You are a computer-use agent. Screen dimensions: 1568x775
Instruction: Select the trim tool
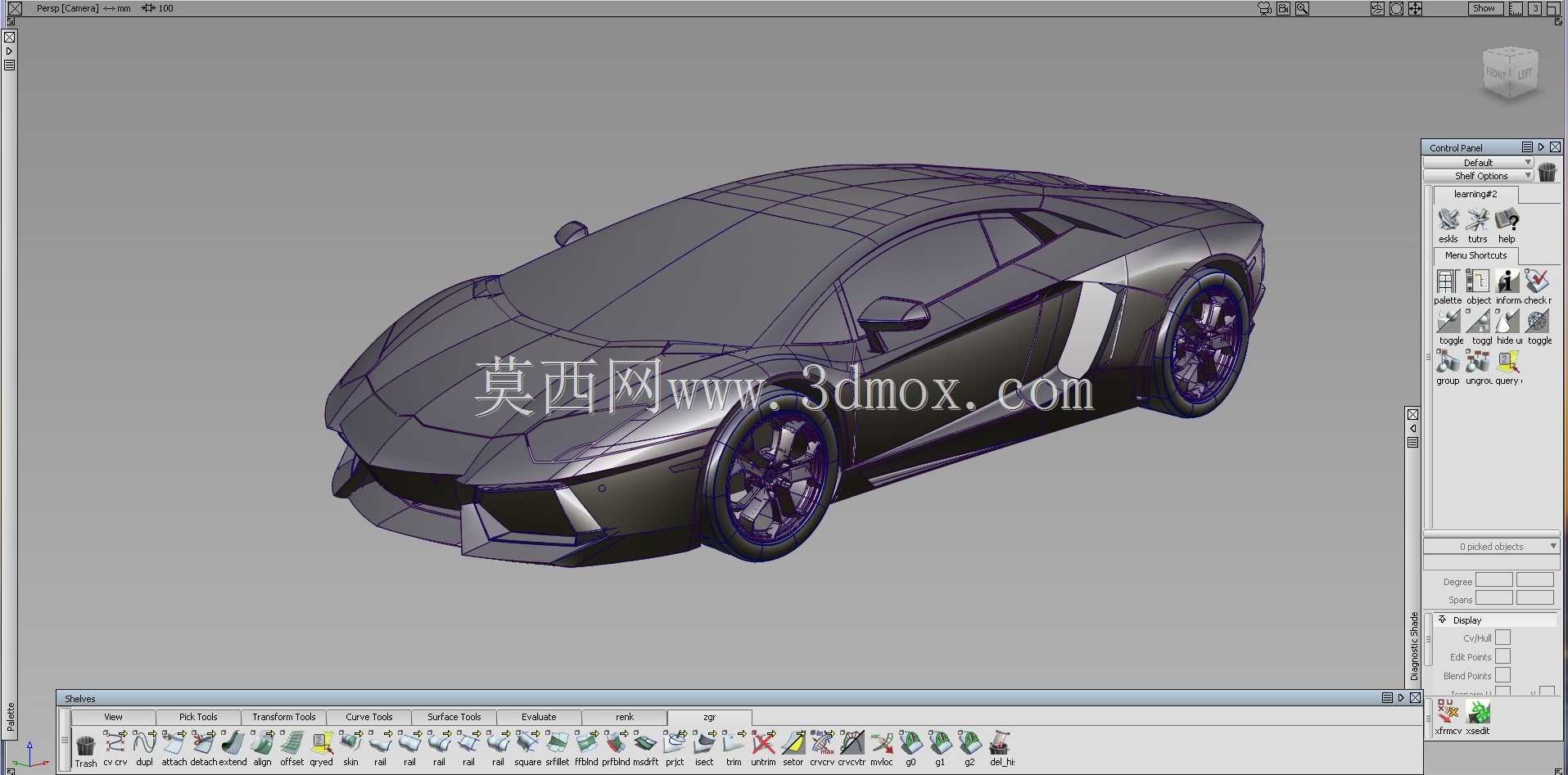click(734, 743)
